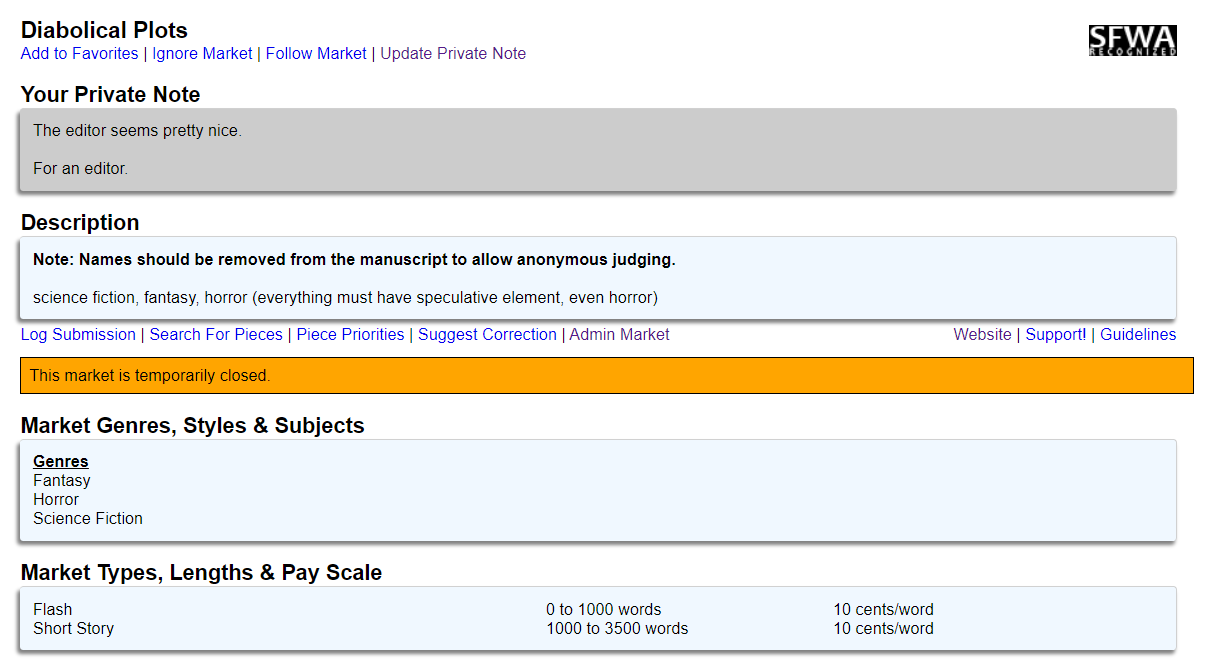
Task: Click the Diabolical Plots heading
Action: click(x=104, y=30)
